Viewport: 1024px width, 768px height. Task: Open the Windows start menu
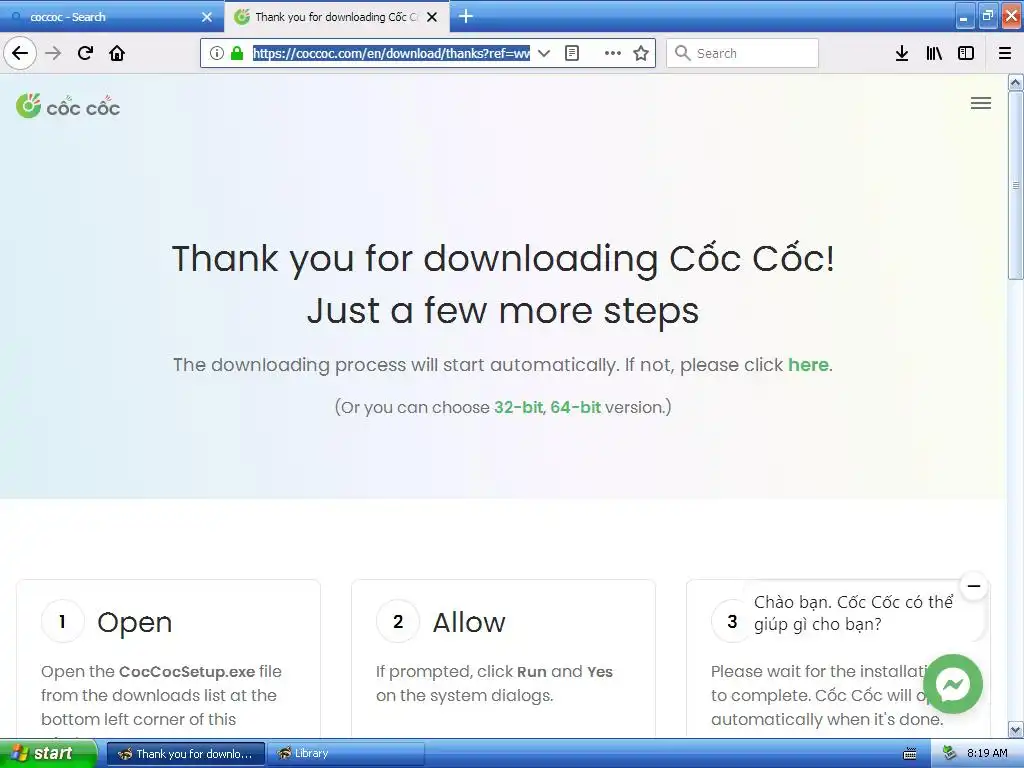(x=48, y=754)
